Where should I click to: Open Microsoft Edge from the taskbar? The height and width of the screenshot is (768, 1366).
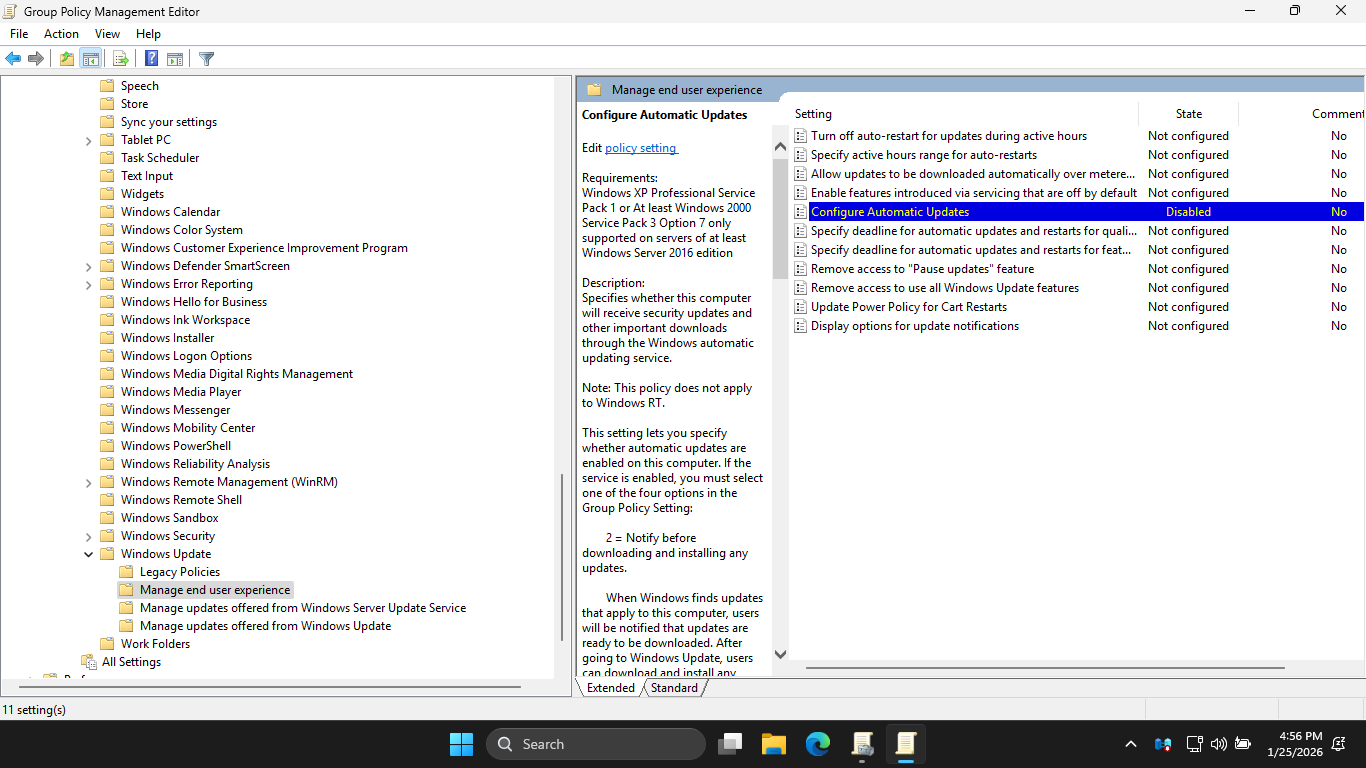pos(818,744)
